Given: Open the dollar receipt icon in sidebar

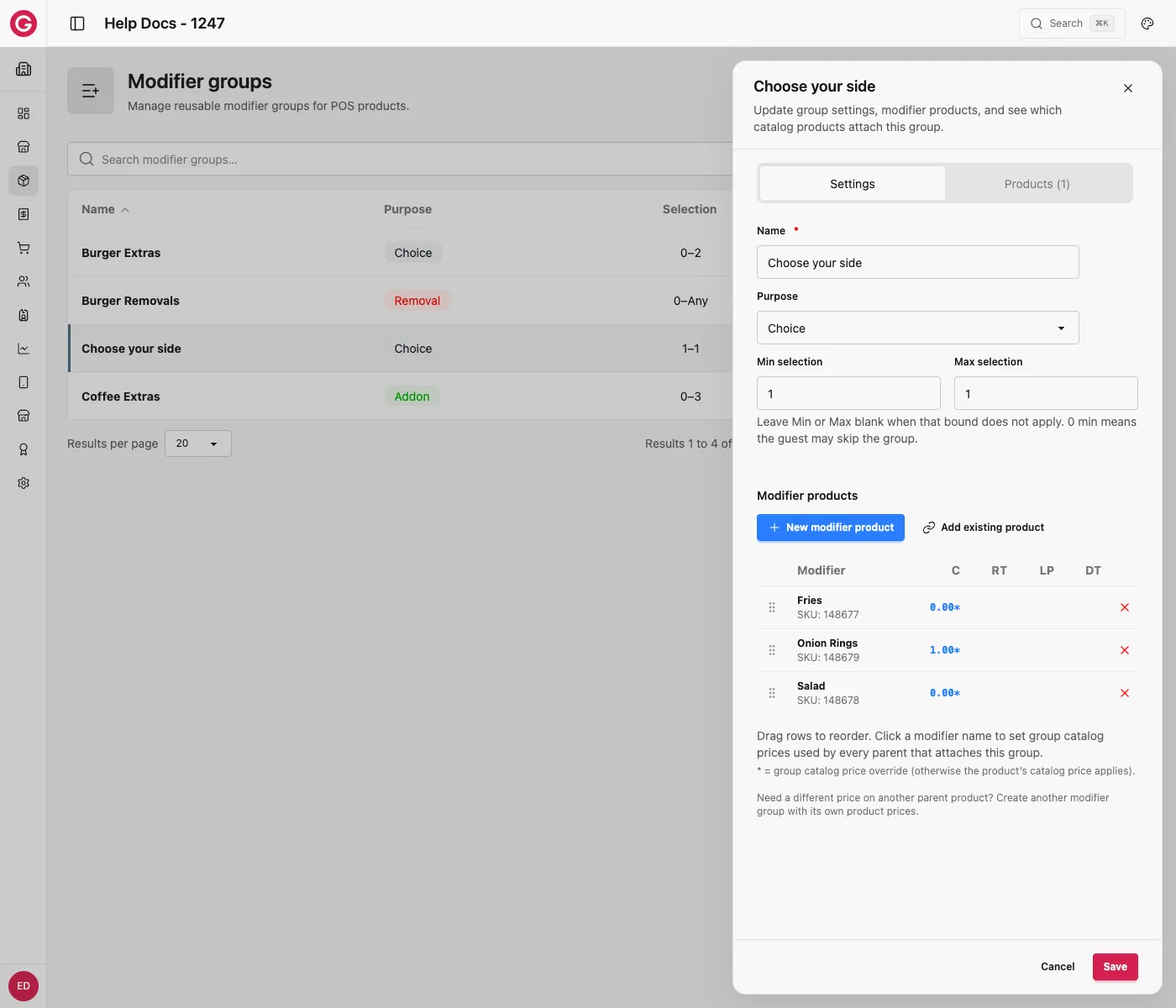Looking at the screenshot, I should (x=24, y=214).
